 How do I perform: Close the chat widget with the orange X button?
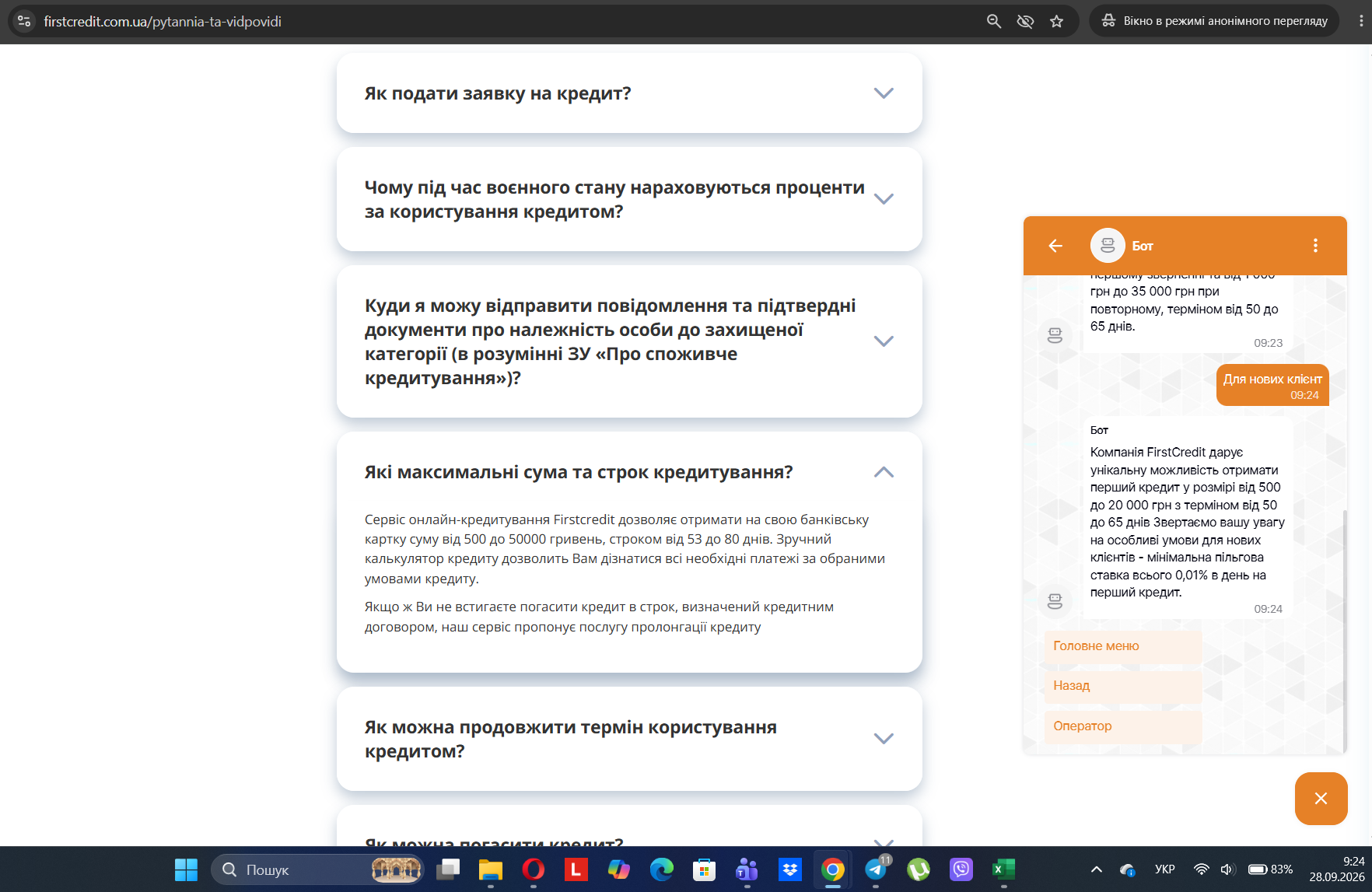1321,798
